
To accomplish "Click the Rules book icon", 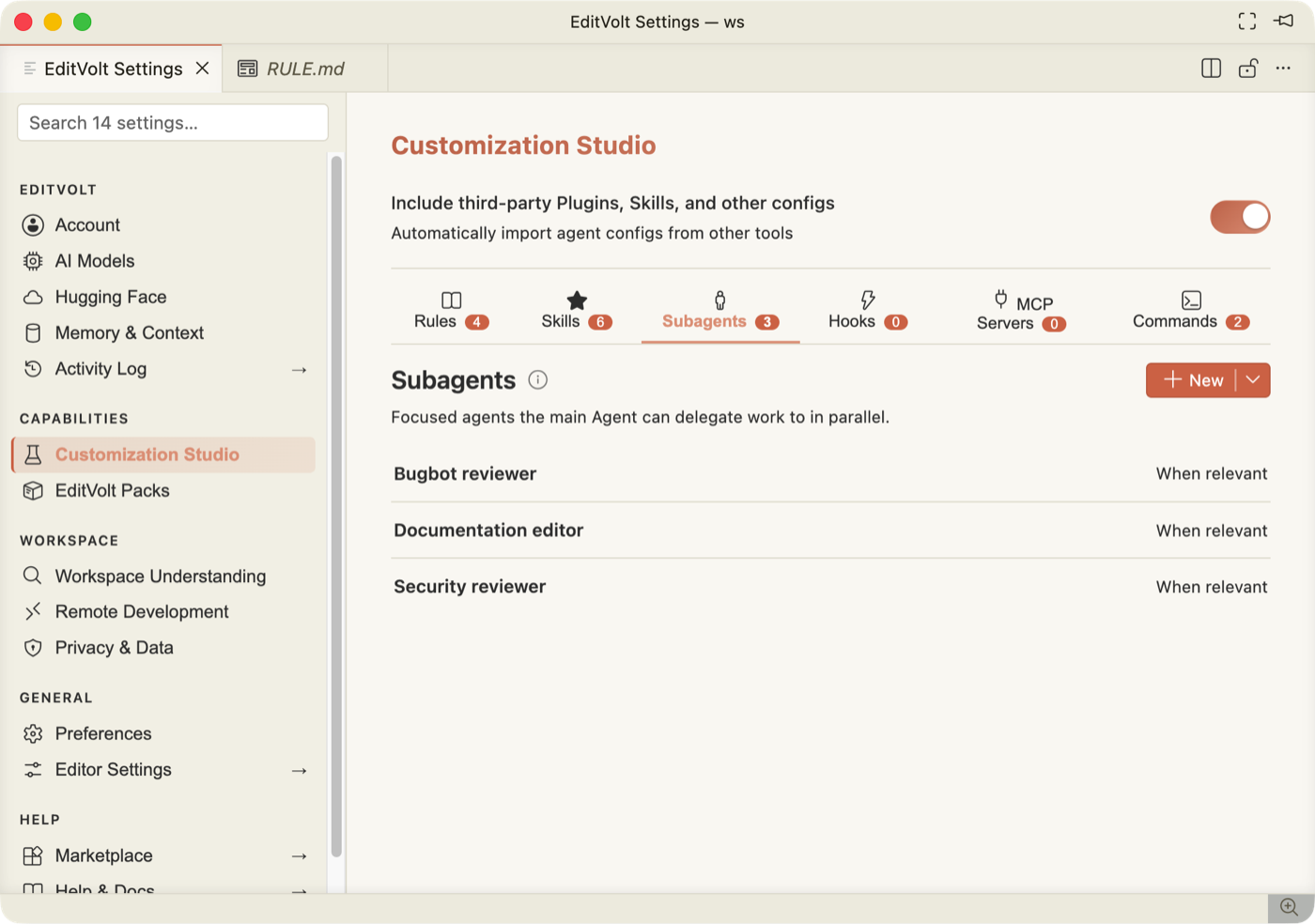I will (x=452, y=300).
